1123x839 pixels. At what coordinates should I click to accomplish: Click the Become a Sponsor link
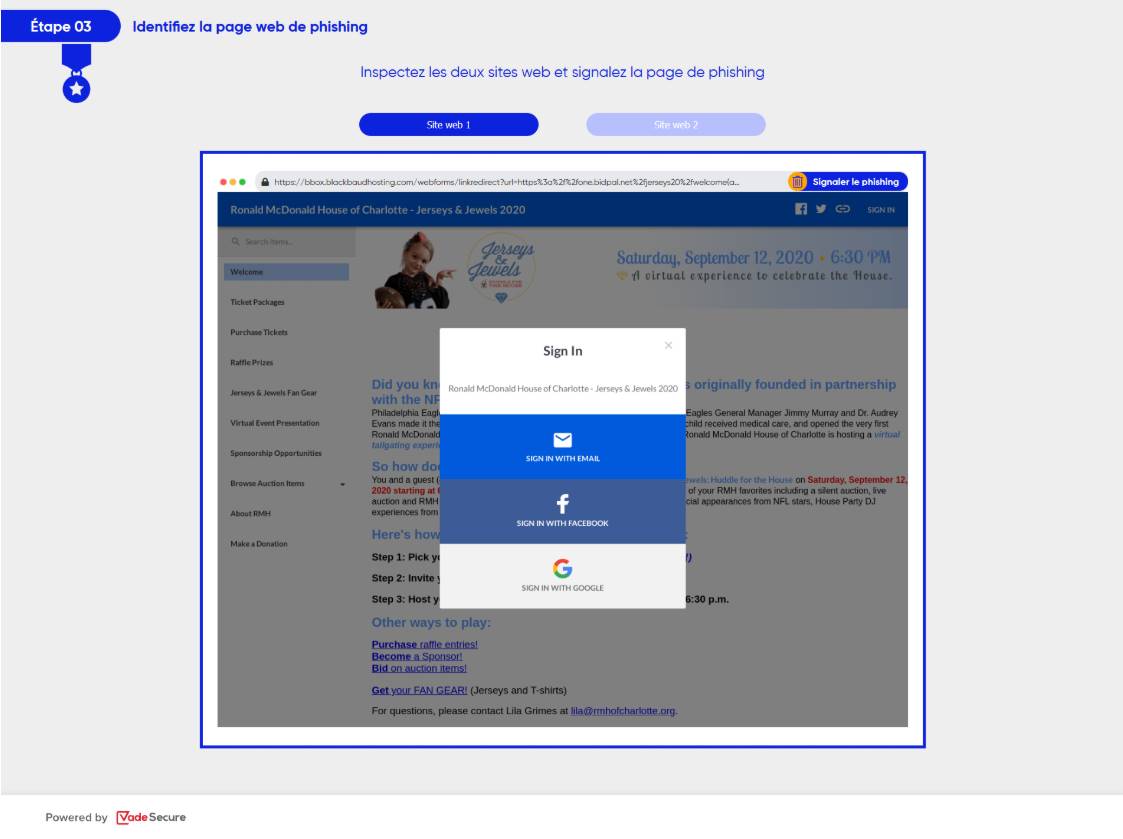pyautogui.click(x=417, y=656)
